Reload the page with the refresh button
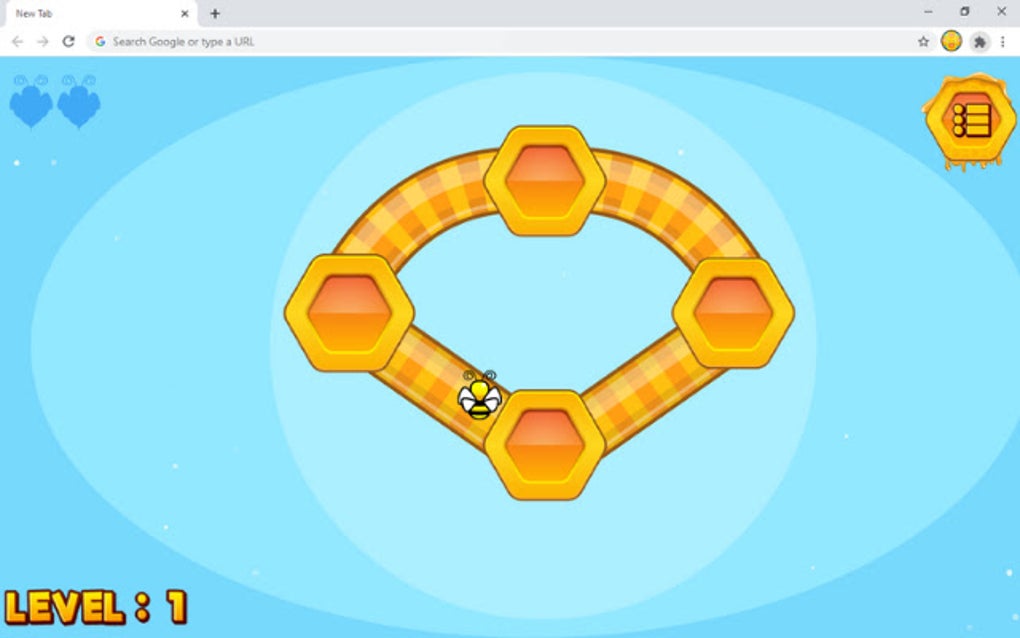 coord(67,42)
